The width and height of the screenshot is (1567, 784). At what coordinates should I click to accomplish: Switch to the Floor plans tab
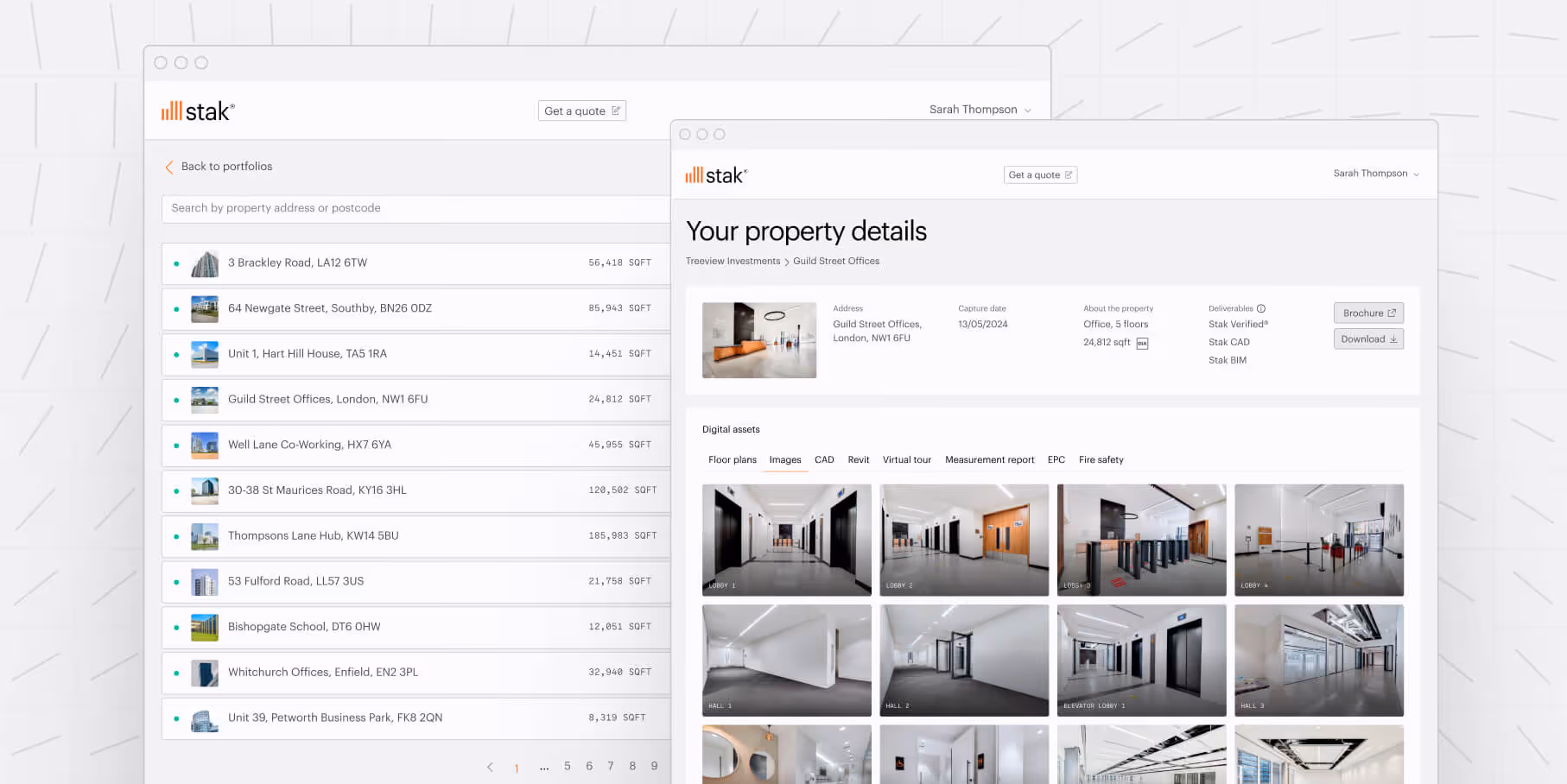click(x=732, y=459)
